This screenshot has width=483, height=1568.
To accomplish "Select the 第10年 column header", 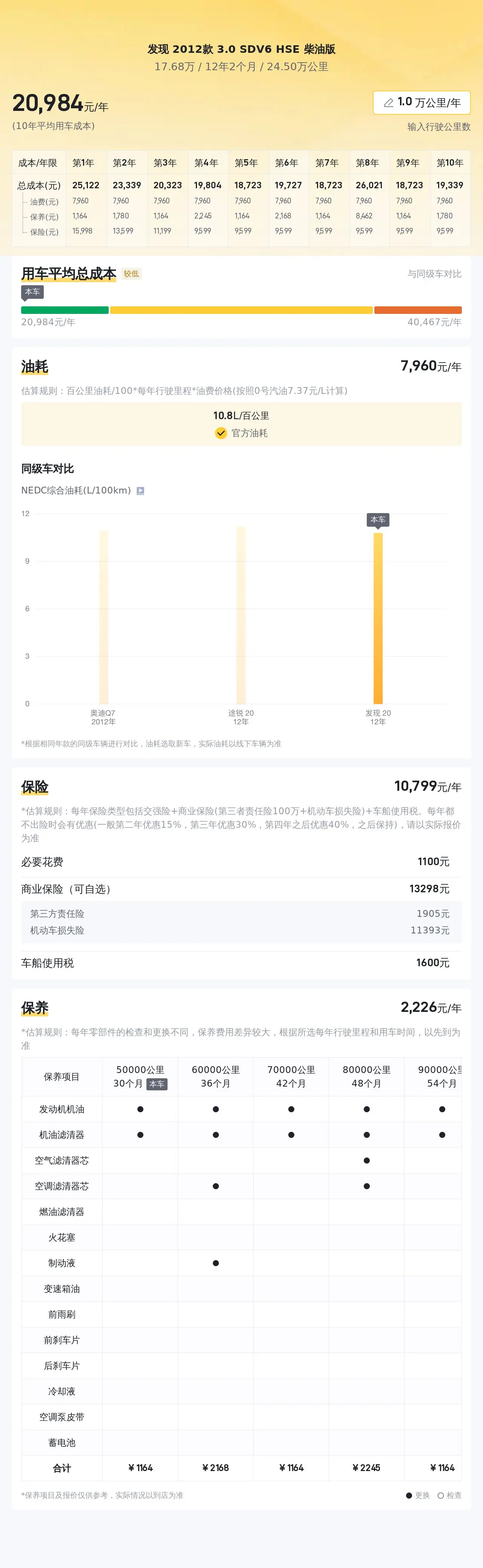I will pos(450,163).
